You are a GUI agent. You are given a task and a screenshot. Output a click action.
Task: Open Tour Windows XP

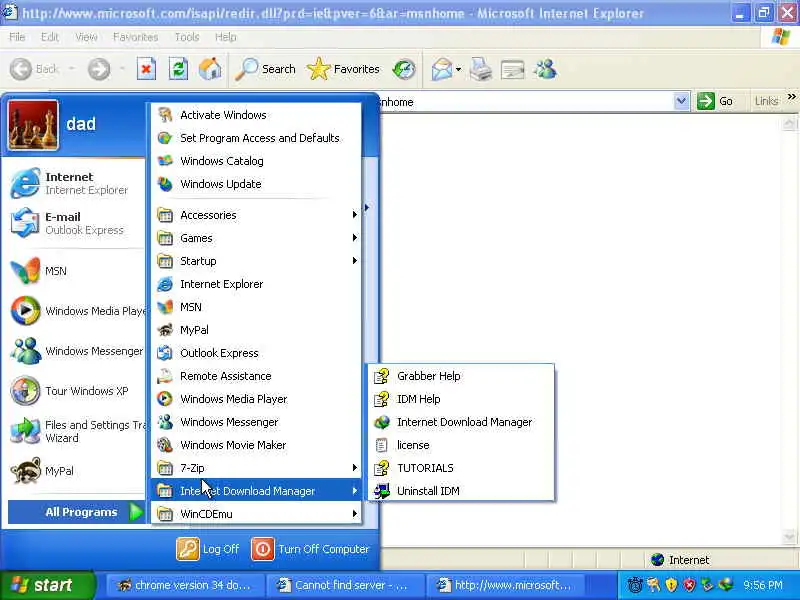coord(77,391)
